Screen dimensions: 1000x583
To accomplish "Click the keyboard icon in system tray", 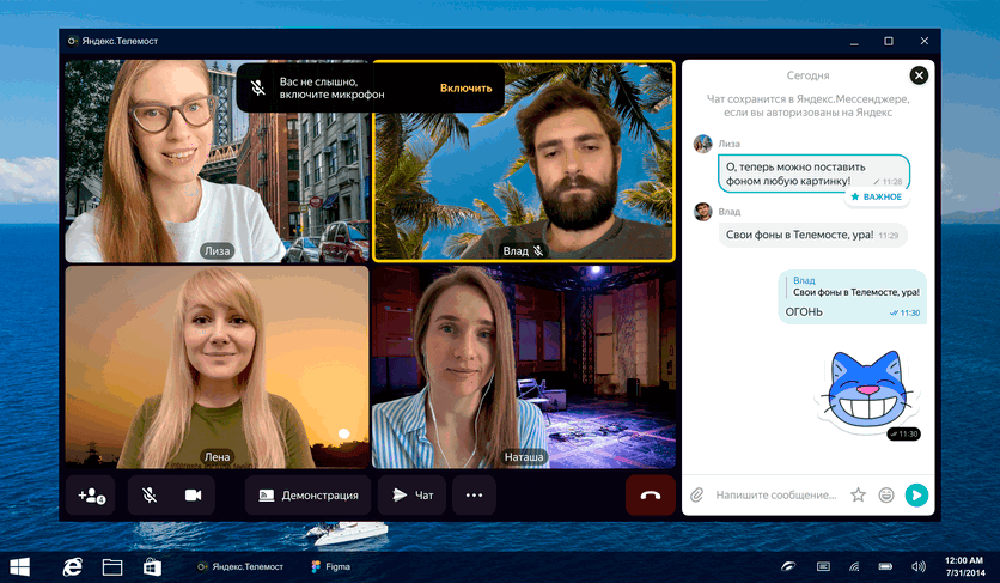I will tap(823, 566).
